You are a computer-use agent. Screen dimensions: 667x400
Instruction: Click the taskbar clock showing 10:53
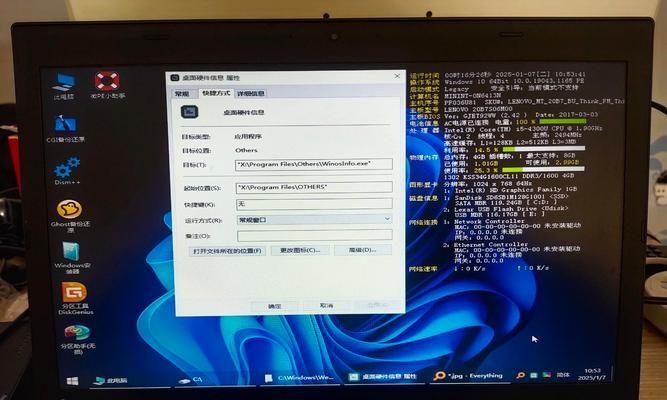(592, 374)
